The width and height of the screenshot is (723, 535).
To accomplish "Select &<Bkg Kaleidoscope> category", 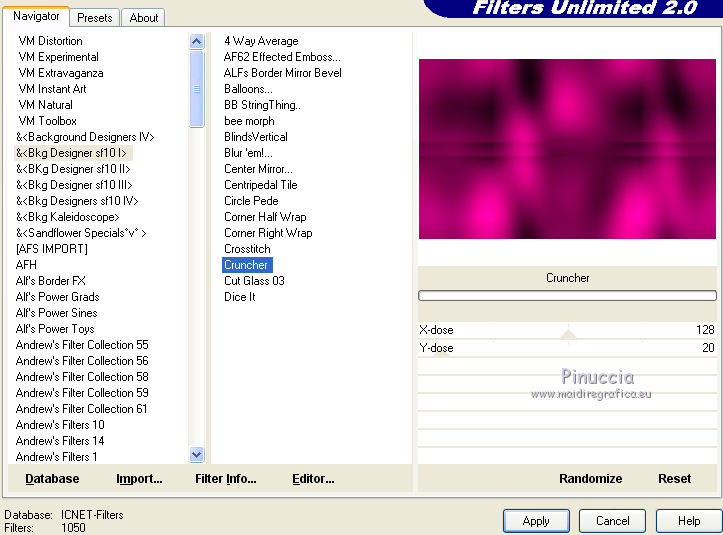I will point(67,217).
